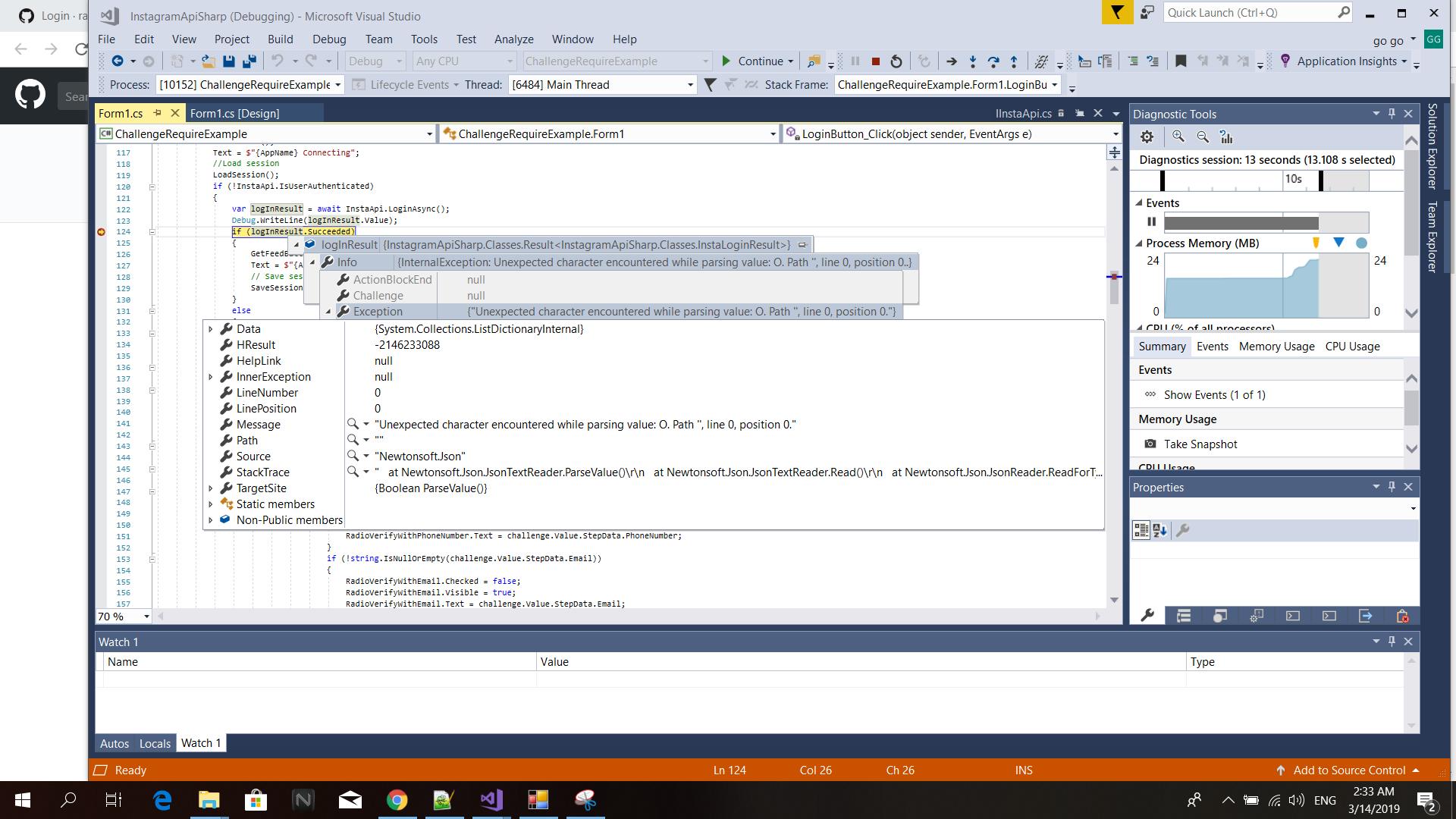1456x819 pixels.
Task: Open Show Events (1 of 1) link
Action: click(1214, 394)
